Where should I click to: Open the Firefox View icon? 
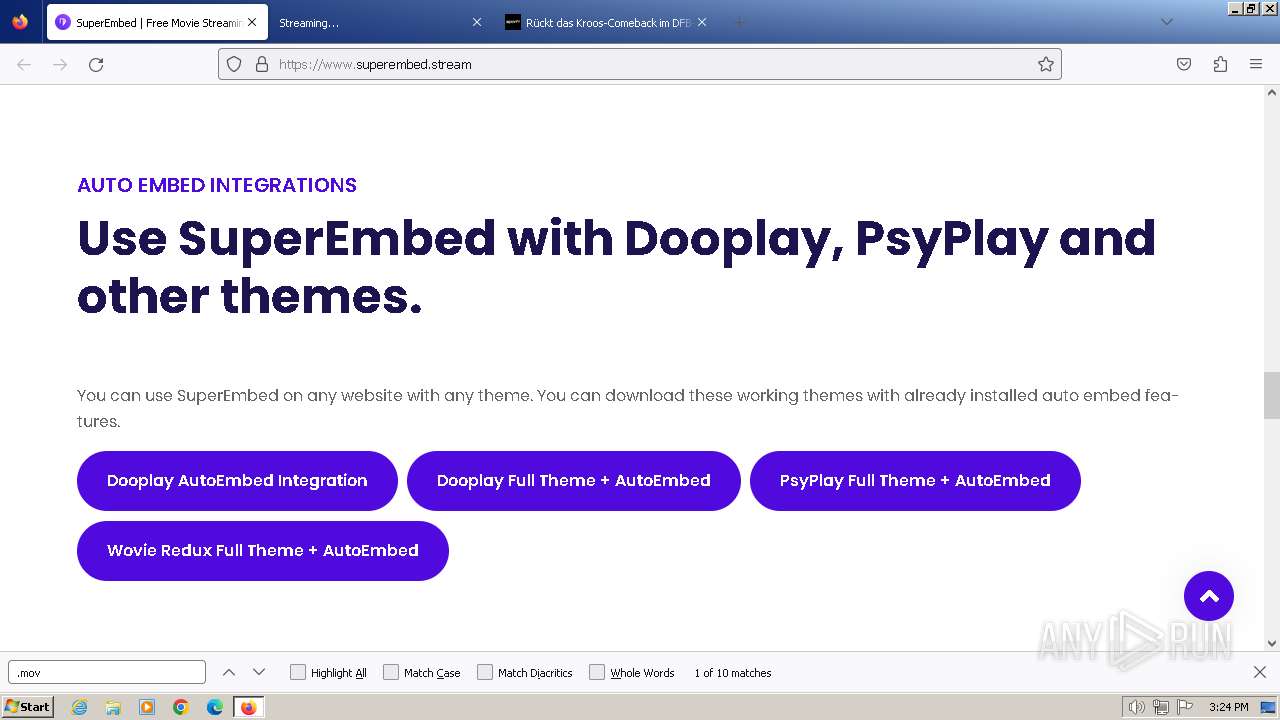(x=20, y=22)
